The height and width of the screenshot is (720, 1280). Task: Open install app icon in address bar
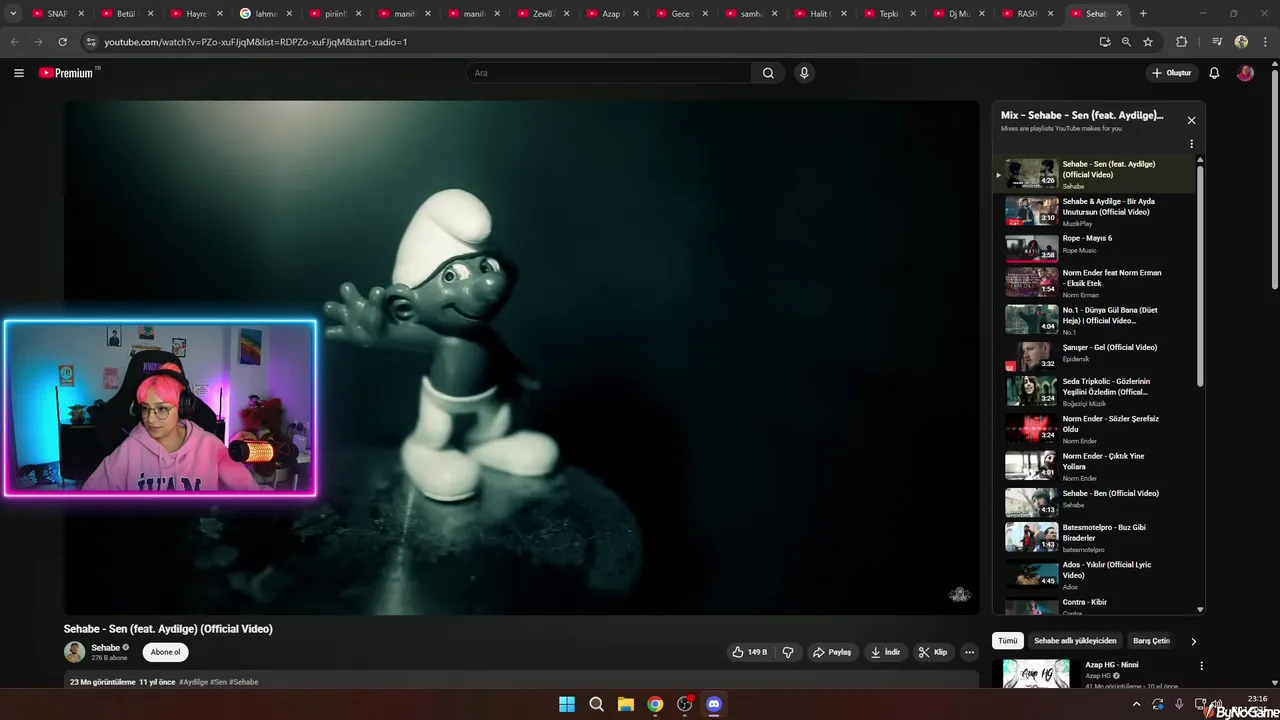(1105, 42)
